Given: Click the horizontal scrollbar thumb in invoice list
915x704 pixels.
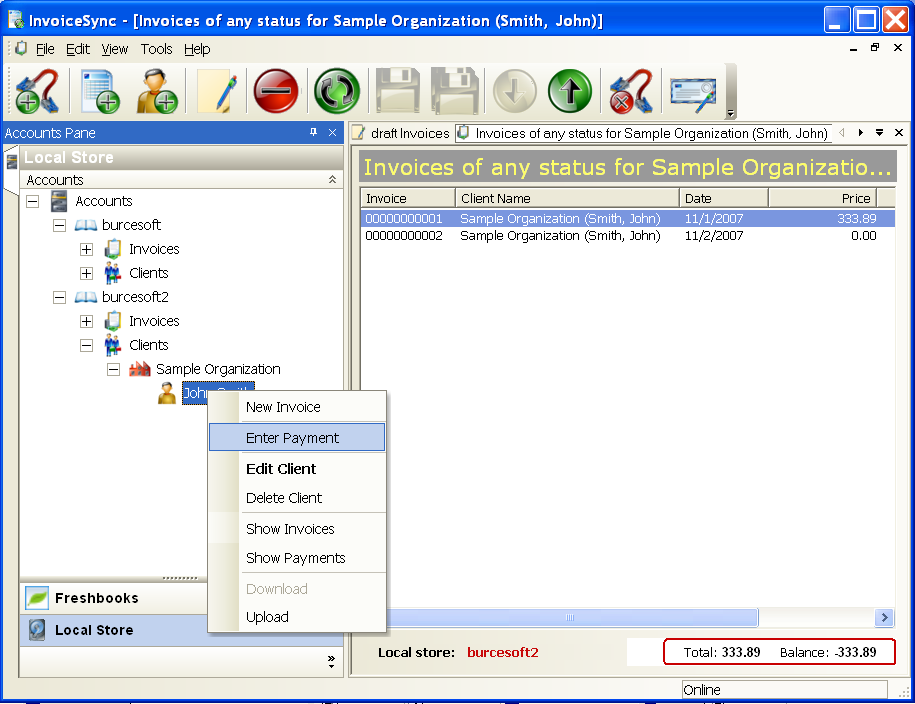Looking at the screenshot, I should 572,618.
